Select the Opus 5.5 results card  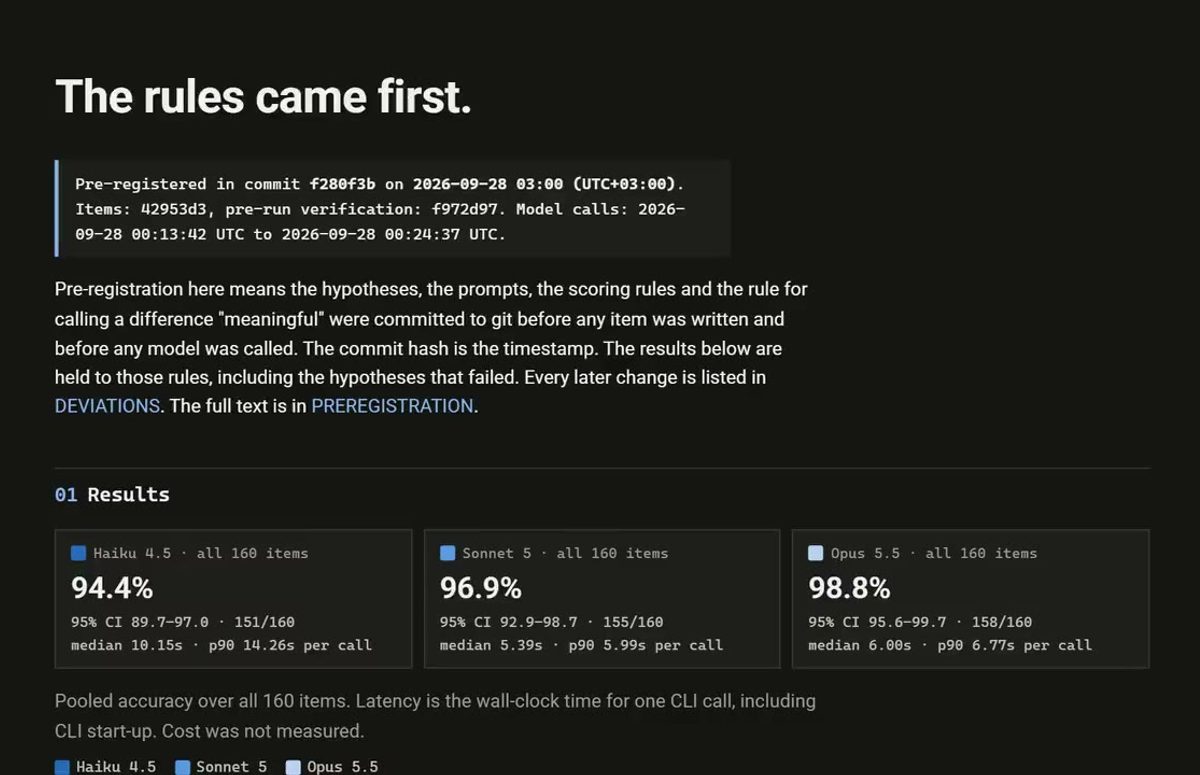pyautogui.click(x=970, y=599)
